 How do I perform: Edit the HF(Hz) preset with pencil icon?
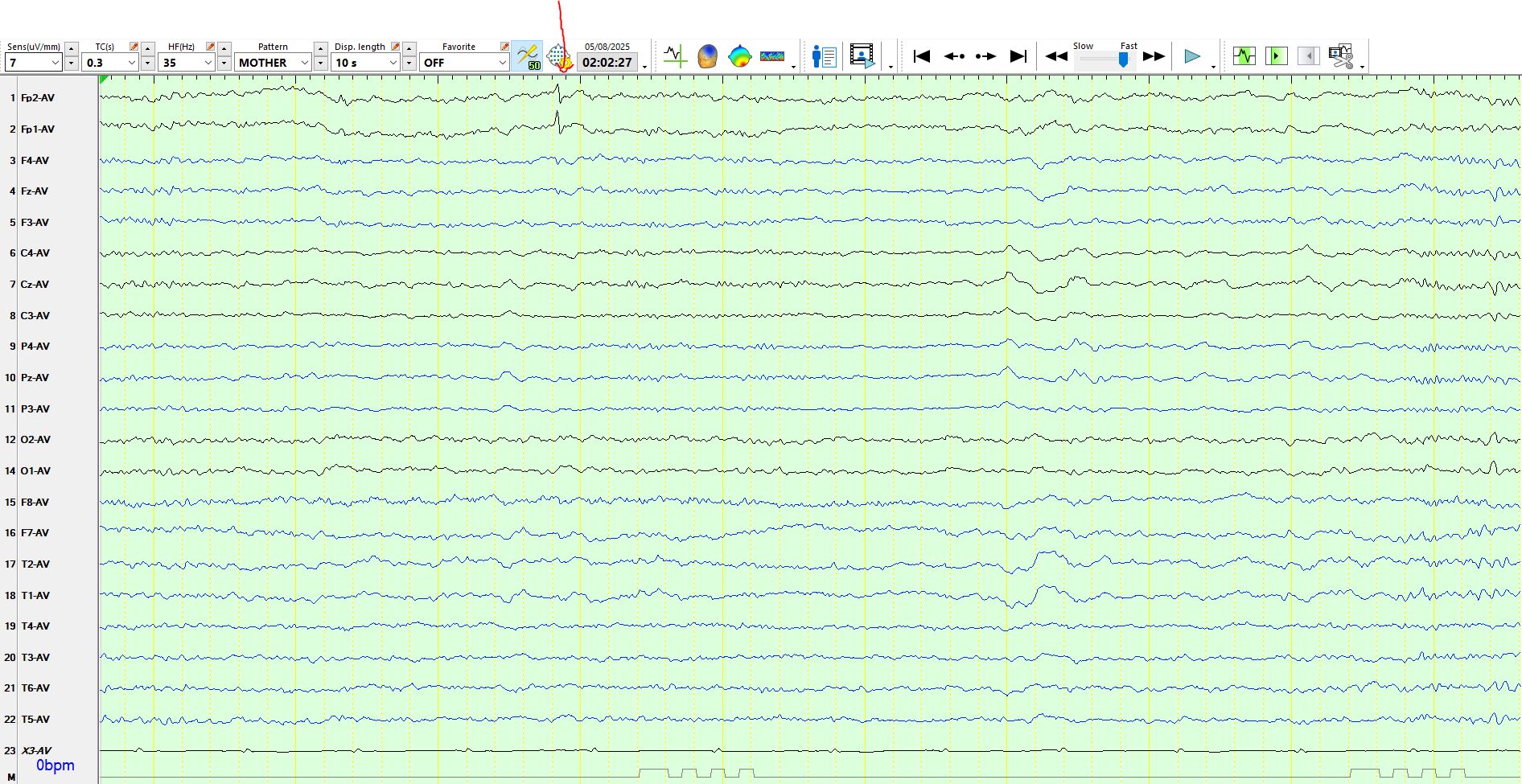tap(211, 47)
